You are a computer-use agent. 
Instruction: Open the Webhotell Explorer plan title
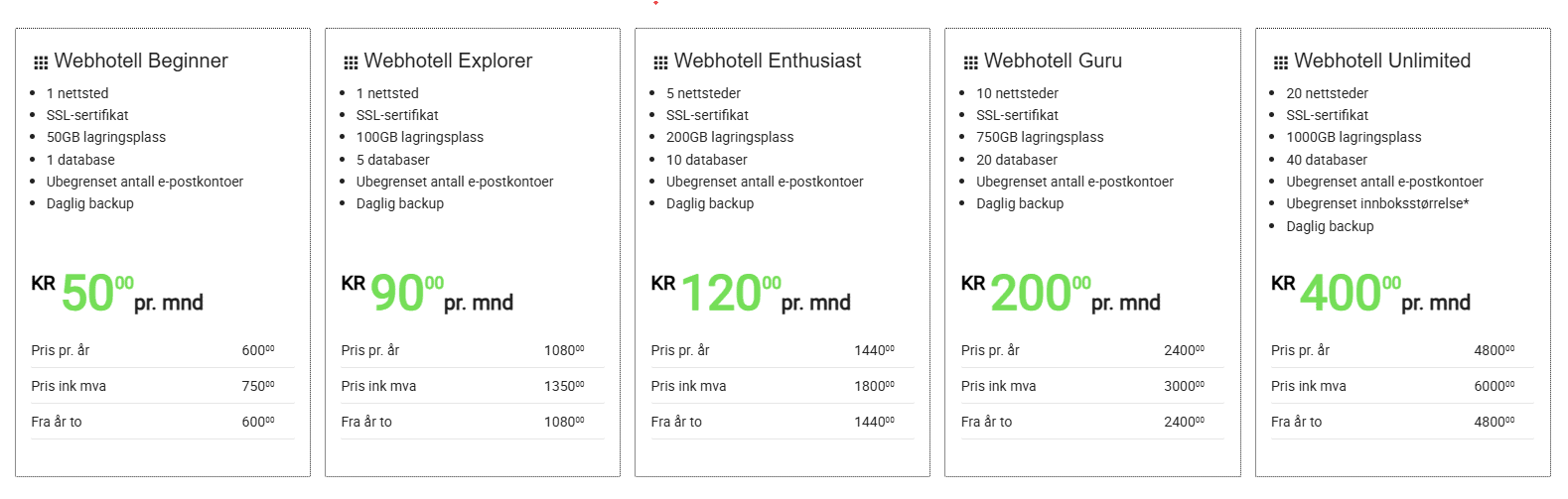point(448,61)
